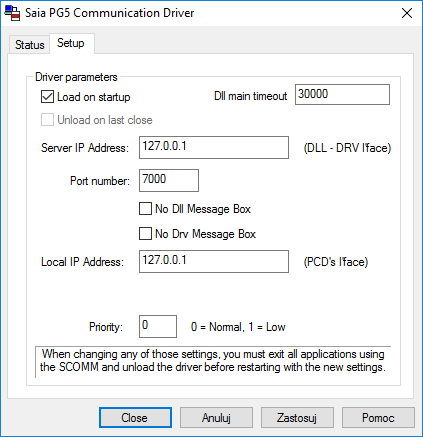Click the Close button
Image resolution: width=423 pixels, height=437 pixels.
pos(135,417)
